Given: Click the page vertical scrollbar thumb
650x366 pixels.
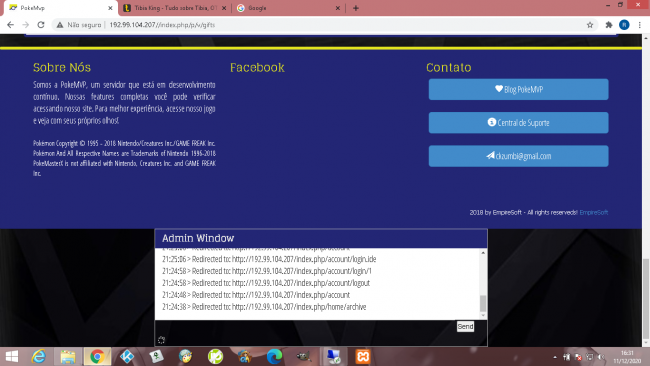Looking at the screenshot, I should (x=645, y=298).
